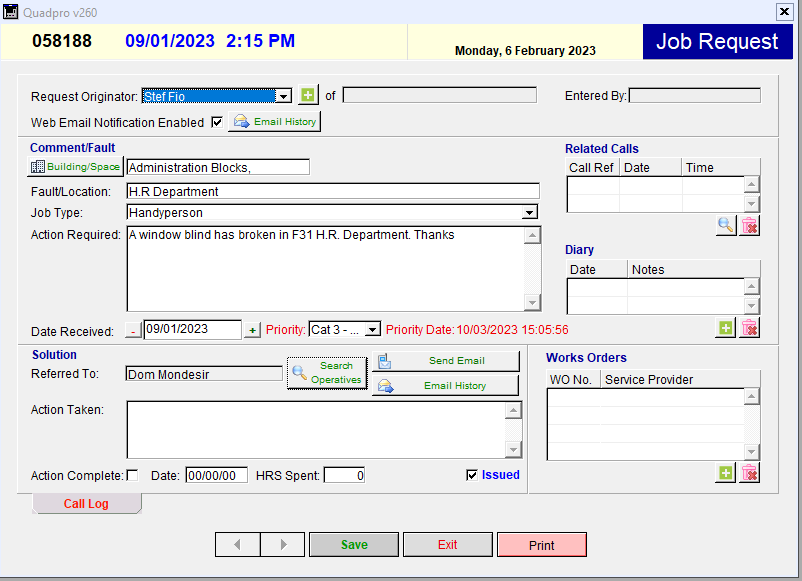Viewport: 802px width, 581px height.
Task: Click the Print button
Action: click(x=541, y=545)
